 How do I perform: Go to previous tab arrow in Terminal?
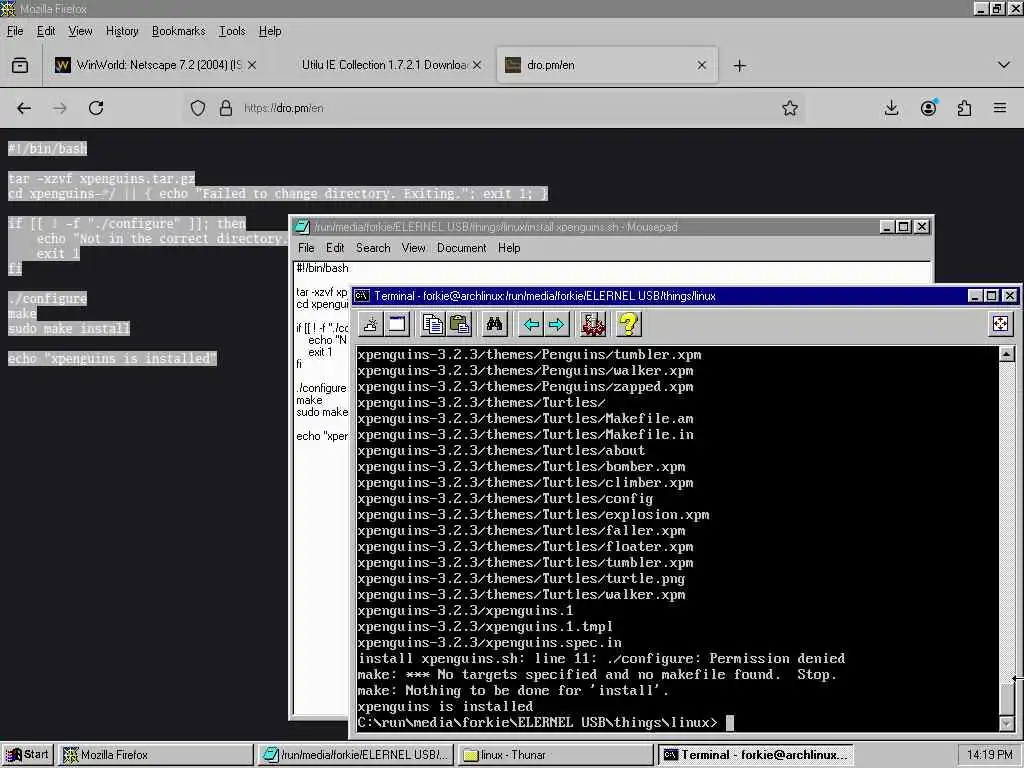pyautogui.click(x=531, y=324)
